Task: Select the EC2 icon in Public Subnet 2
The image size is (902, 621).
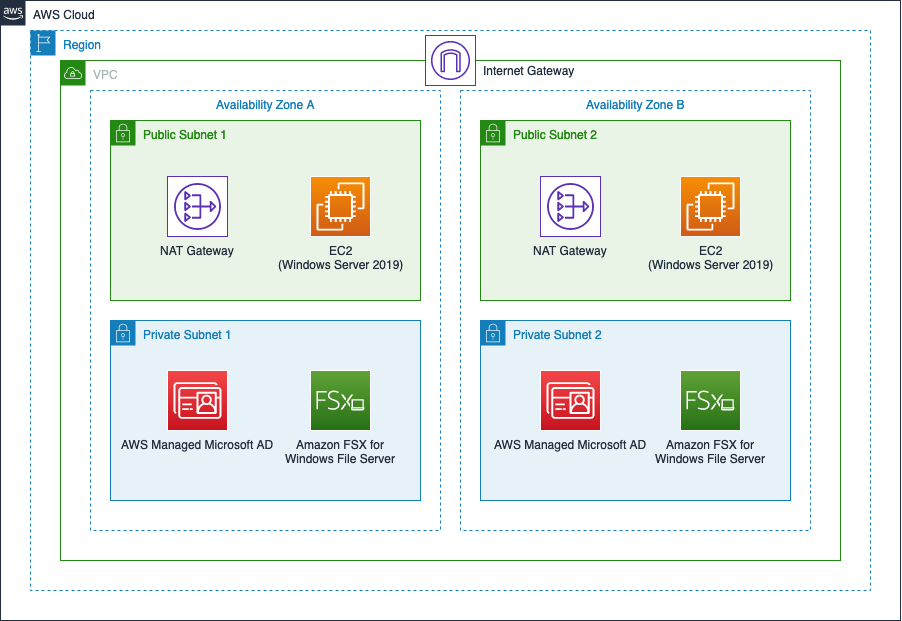Action: (x=710, y=206)
